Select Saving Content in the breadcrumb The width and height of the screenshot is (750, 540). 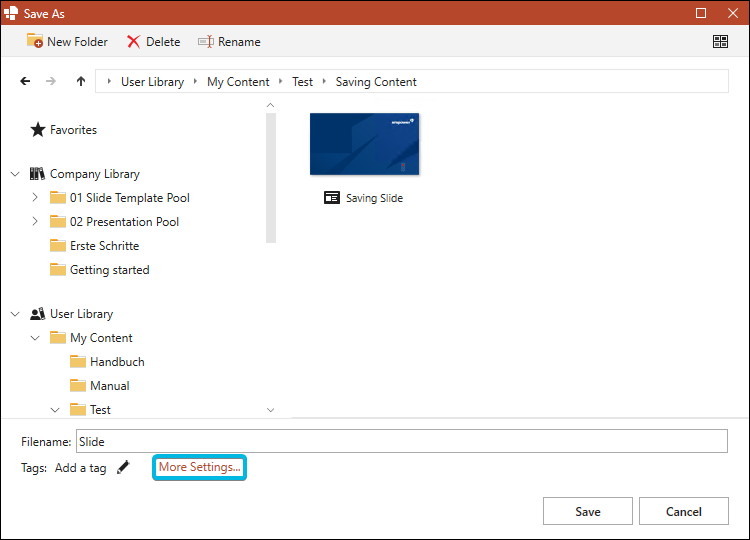click(376, 82)
